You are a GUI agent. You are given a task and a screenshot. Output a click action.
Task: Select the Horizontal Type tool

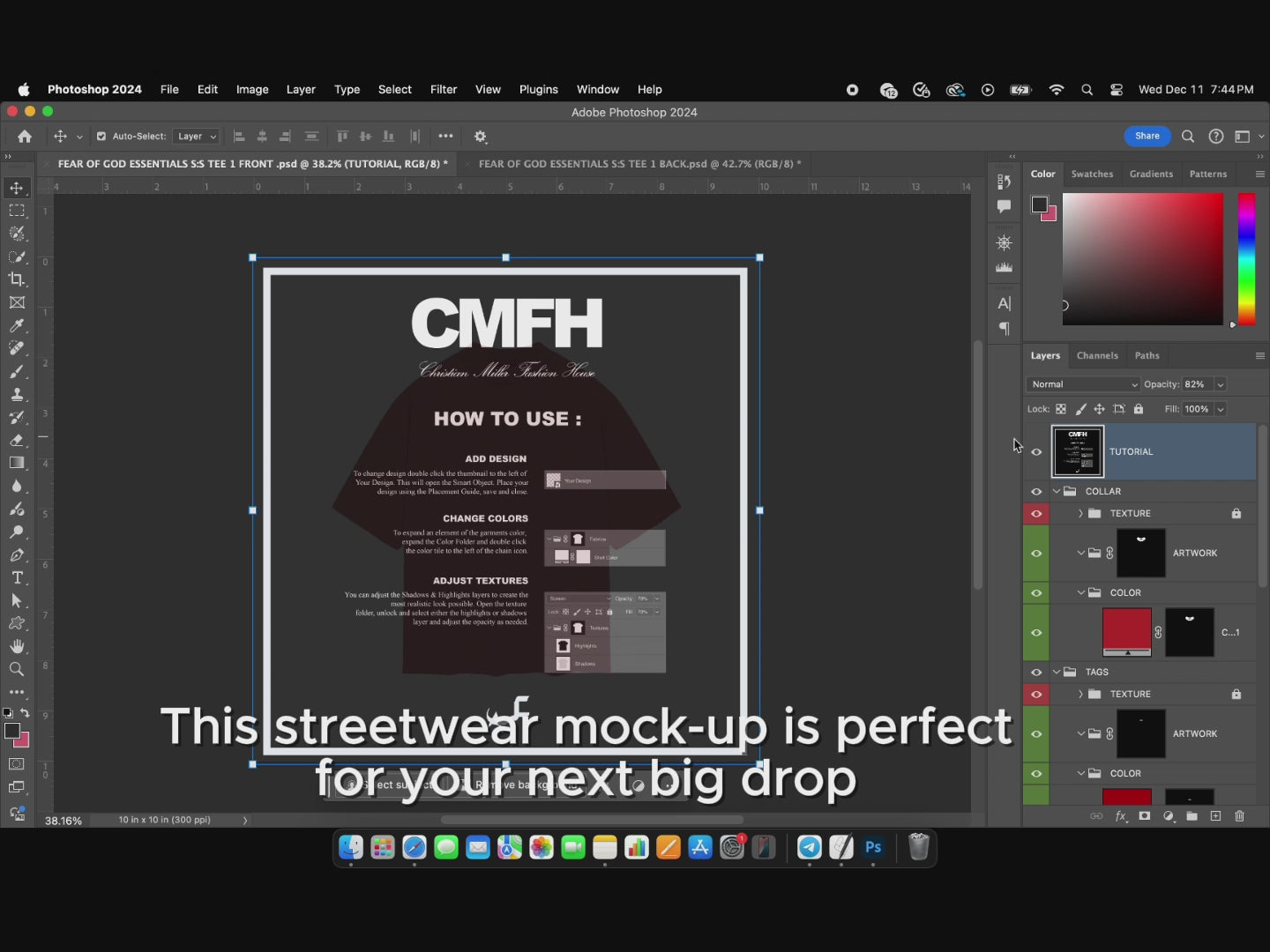[17, 577]
